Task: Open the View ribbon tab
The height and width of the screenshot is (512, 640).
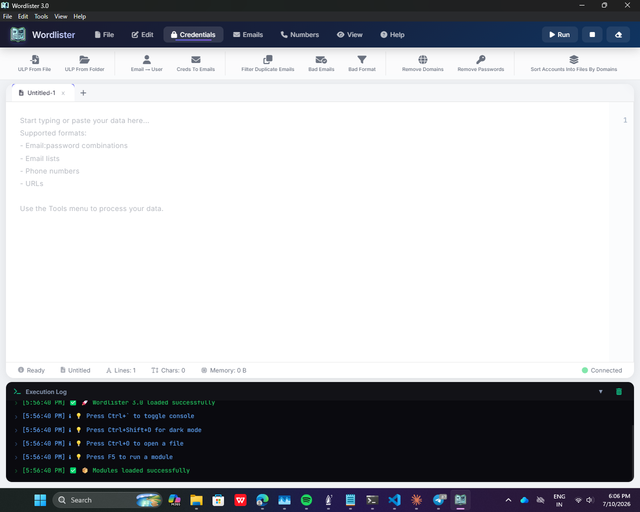Action: click(x=350, y=35)
